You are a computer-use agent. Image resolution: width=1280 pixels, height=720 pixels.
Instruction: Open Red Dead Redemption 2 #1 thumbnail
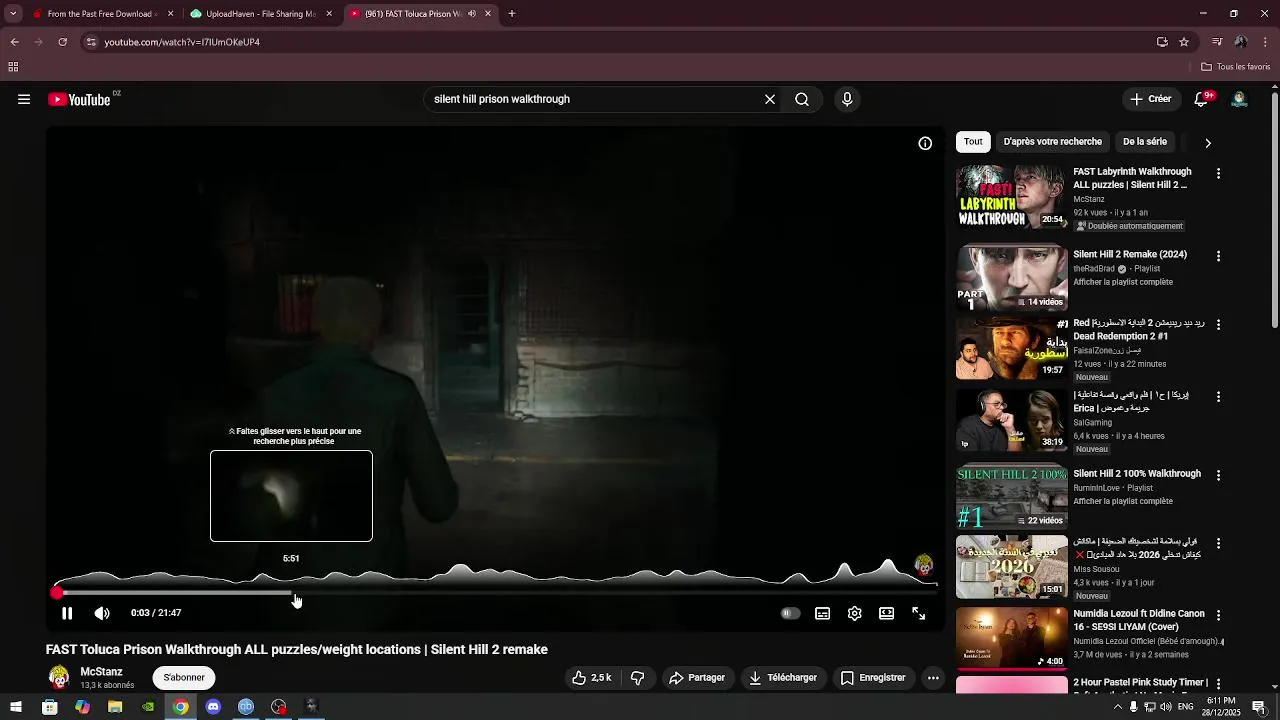click(1012, 348)
